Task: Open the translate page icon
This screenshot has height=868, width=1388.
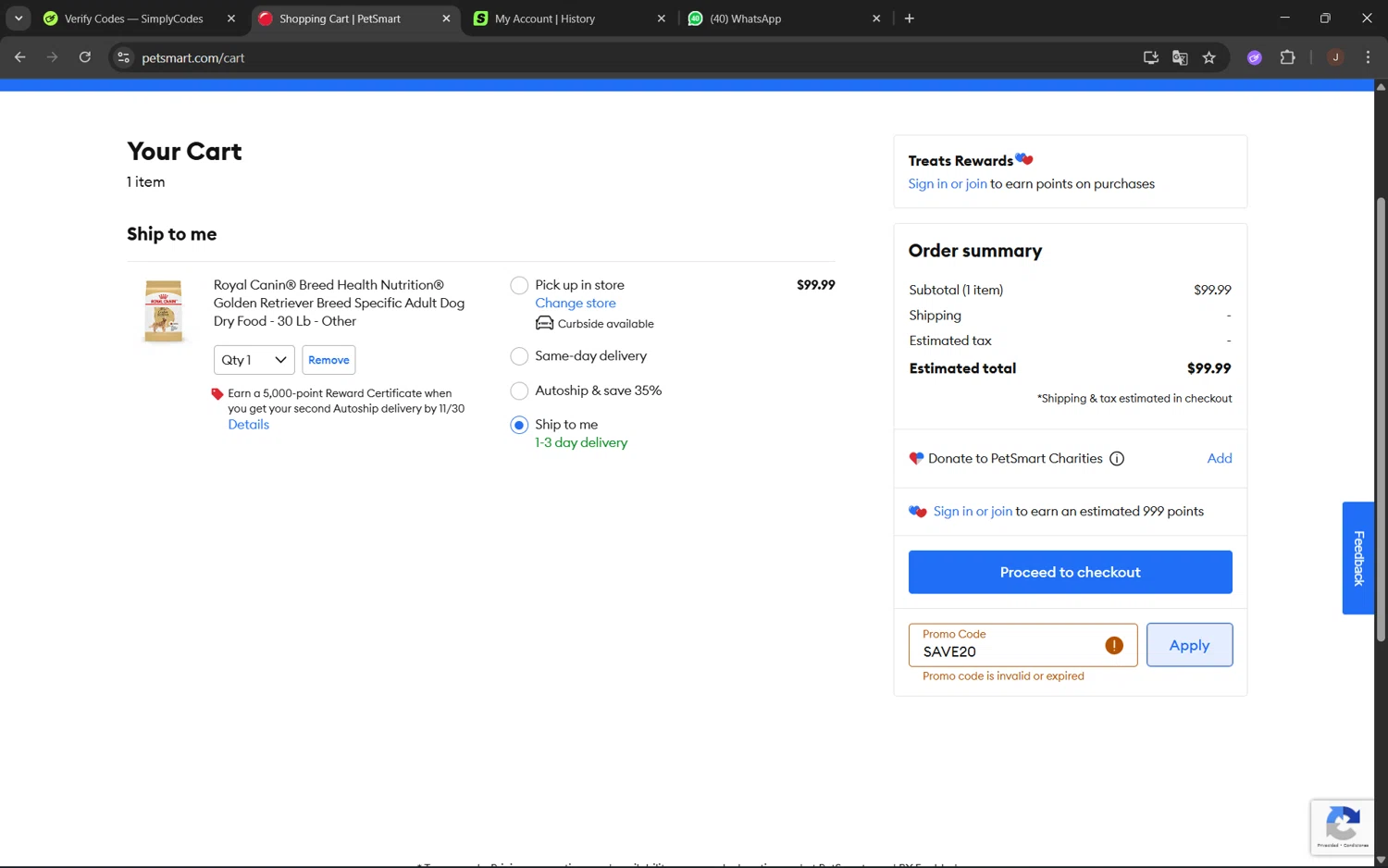Action: tap(1180, 57)
